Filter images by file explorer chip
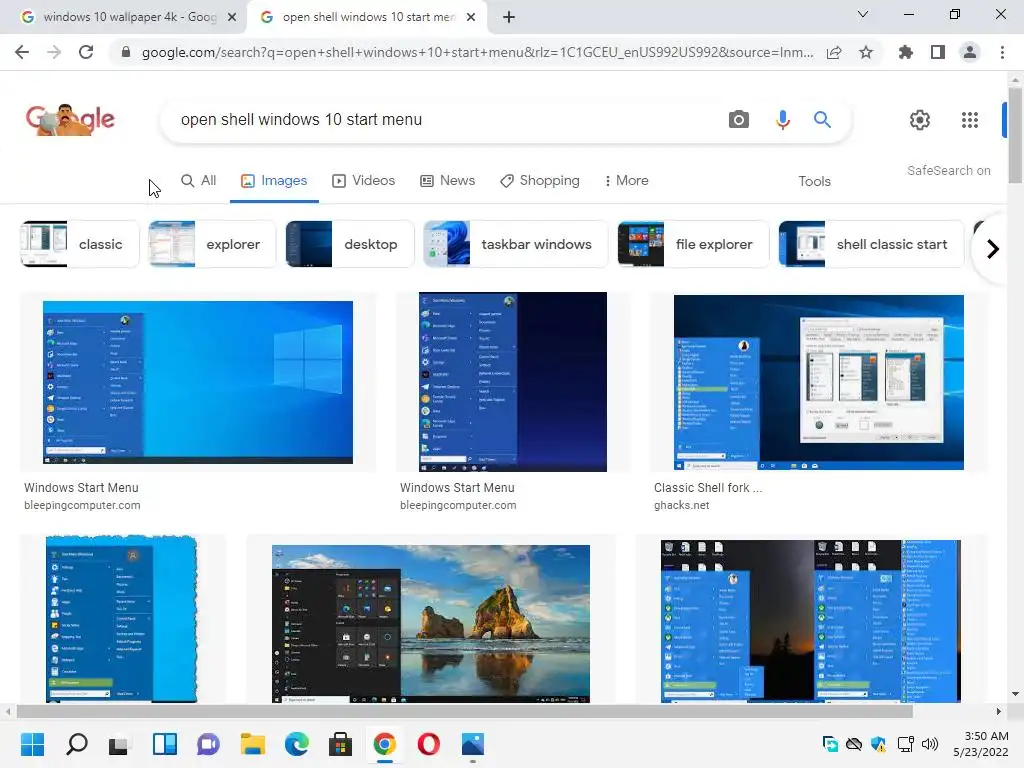The image size is (1024, 768). pyautogui.click(x=693, y=244)
